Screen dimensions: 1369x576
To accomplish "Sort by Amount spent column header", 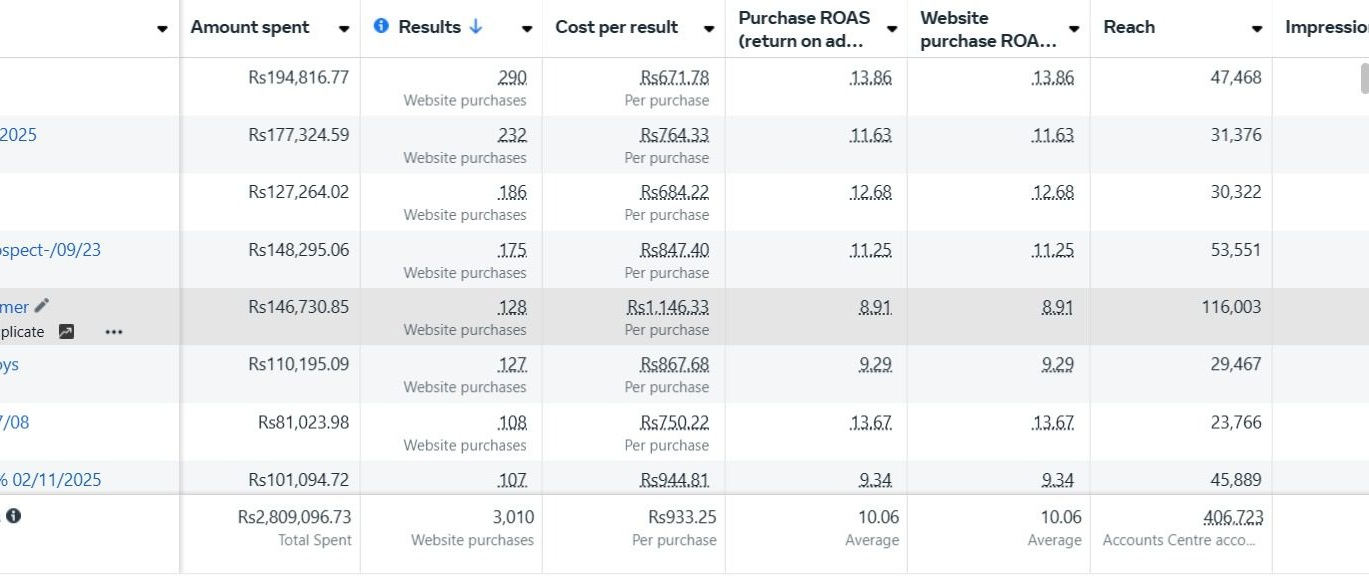I will click(250, 27).
